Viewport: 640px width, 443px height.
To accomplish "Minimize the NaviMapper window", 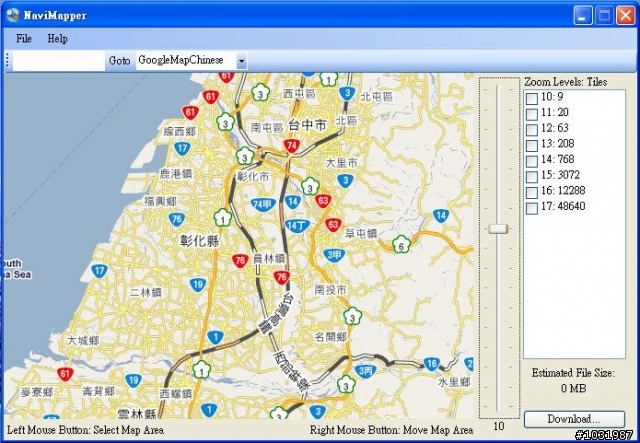I will click(x=582, y=16).
